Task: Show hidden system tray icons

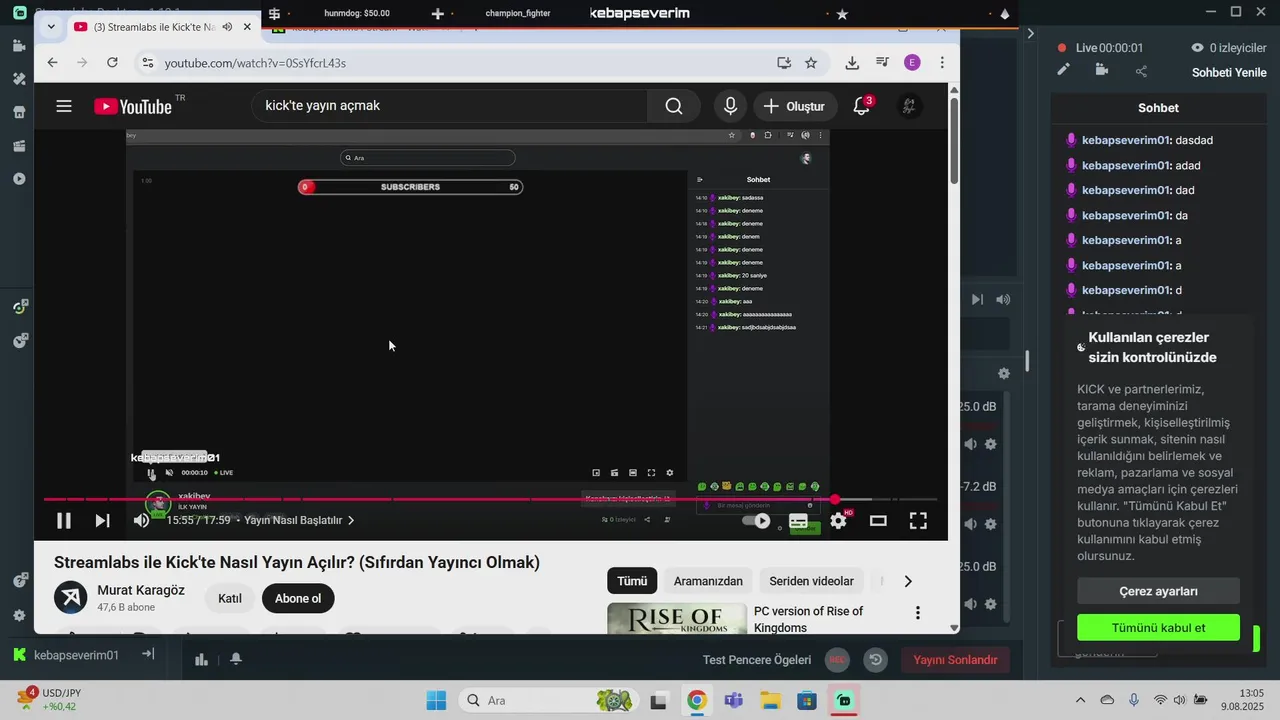Action: (1080, 700)
